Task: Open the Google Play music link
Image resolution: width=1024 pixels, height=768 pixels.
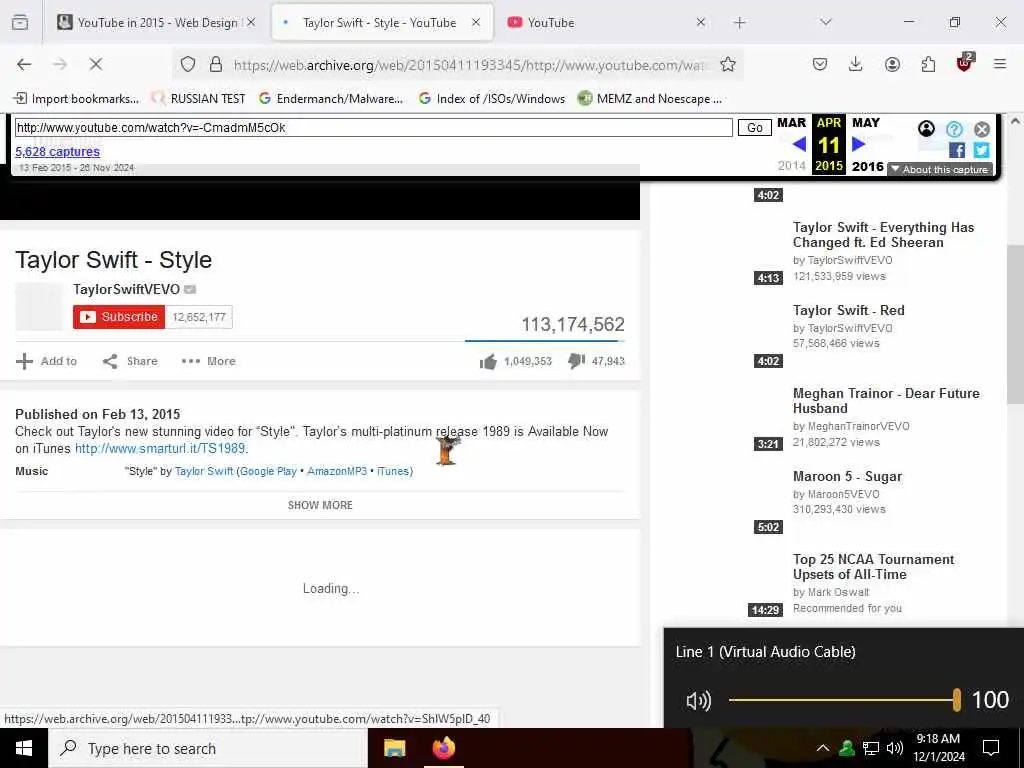Action: pos(268,471)
